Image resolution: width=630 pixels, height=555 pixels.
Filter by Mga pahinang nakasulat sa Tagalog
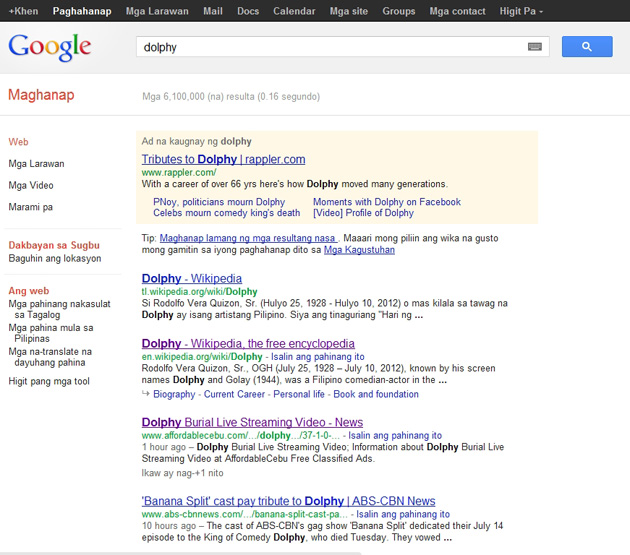[x=59, y=309]
